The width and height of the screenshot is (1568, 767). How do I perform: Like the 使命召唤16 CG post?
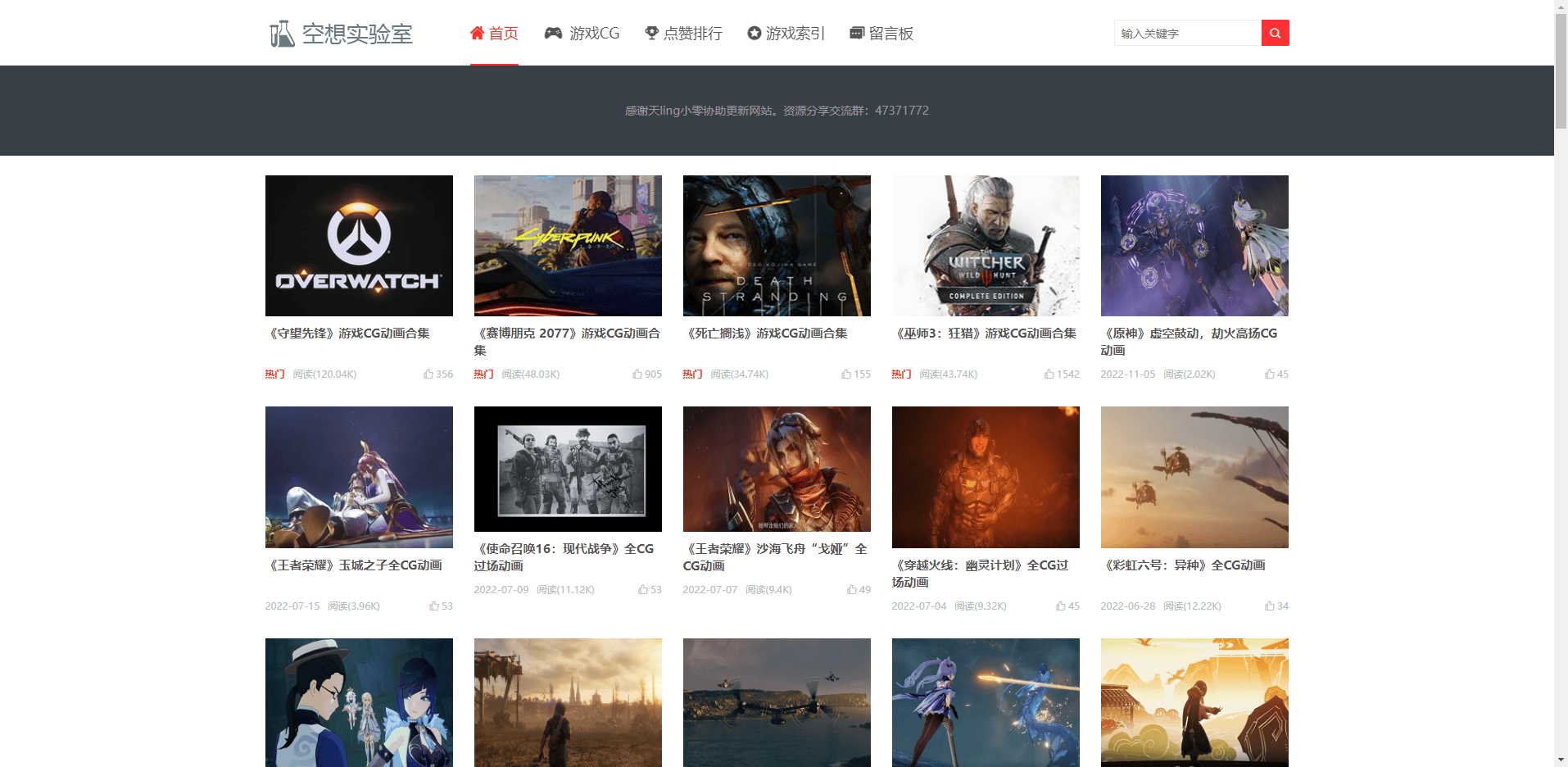[x=643, y=590]
